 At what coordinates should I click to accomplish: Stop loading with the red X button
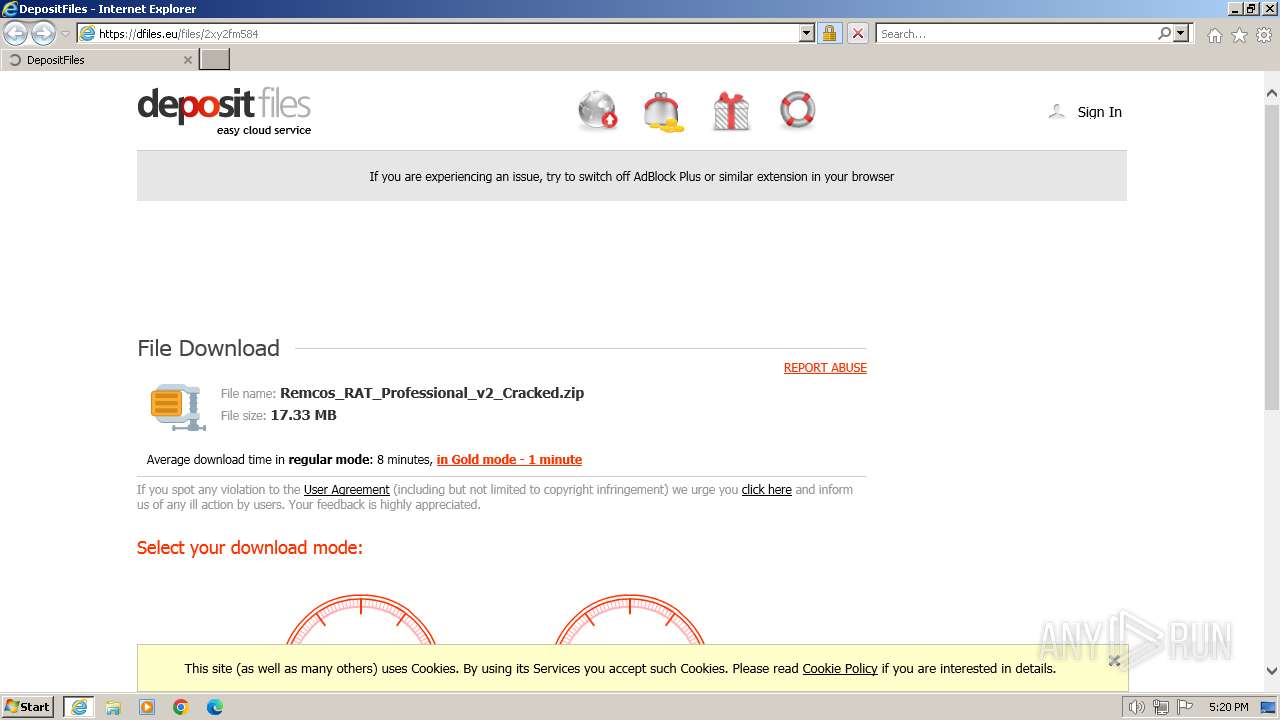tap(857, 33)
